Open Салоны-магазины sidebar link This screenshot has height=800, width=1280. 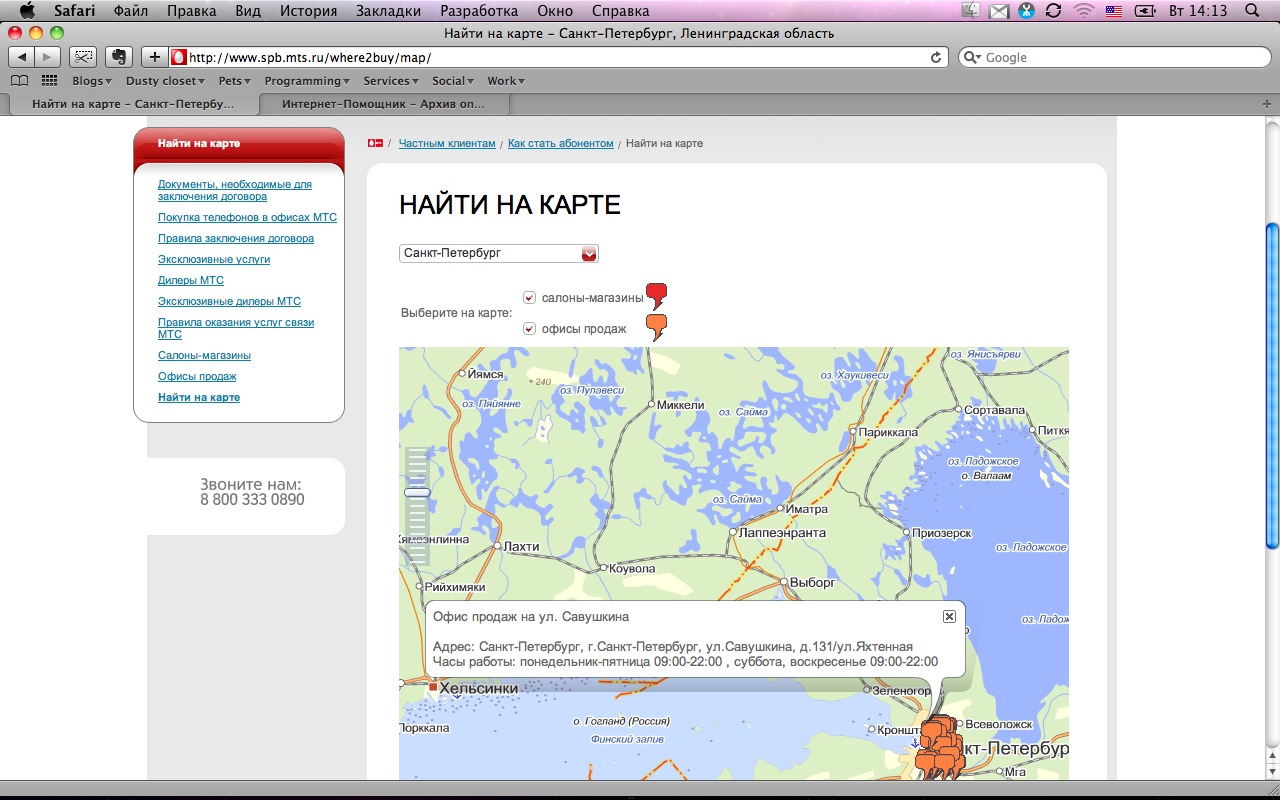pos(204,355)
